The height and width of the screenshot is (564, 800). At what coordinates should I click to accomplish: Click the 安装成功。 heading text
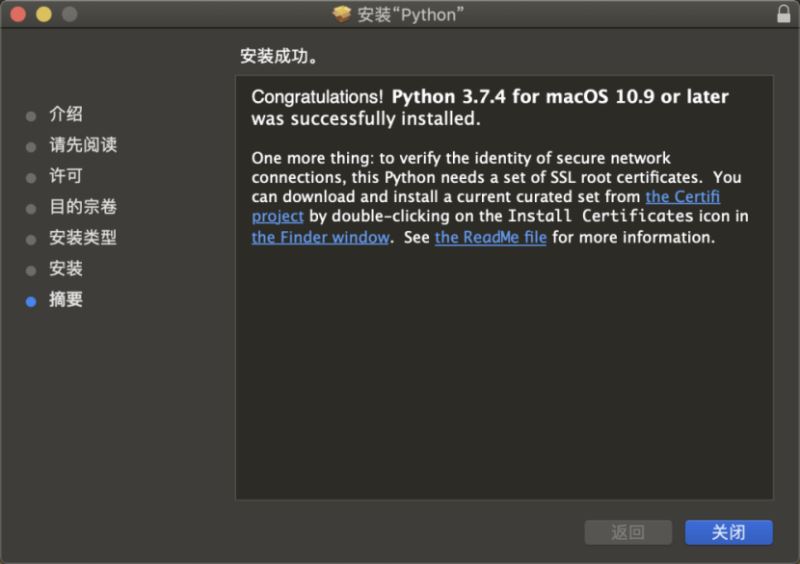pyautogui.click(x=279, y=56)
